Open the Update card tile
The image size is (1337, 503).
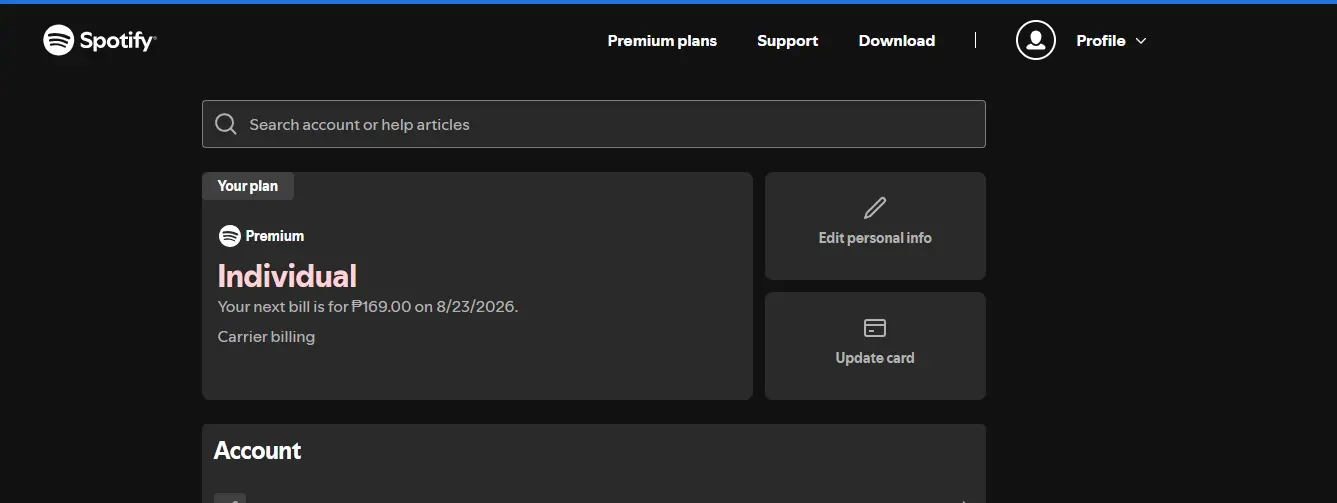(x=875, y=346)
